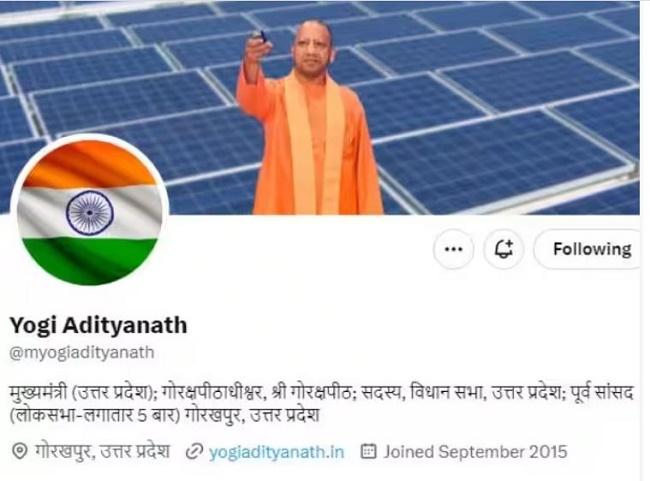Click the Ashoka Chakra wheel in avatar

[x=90, y=213]
